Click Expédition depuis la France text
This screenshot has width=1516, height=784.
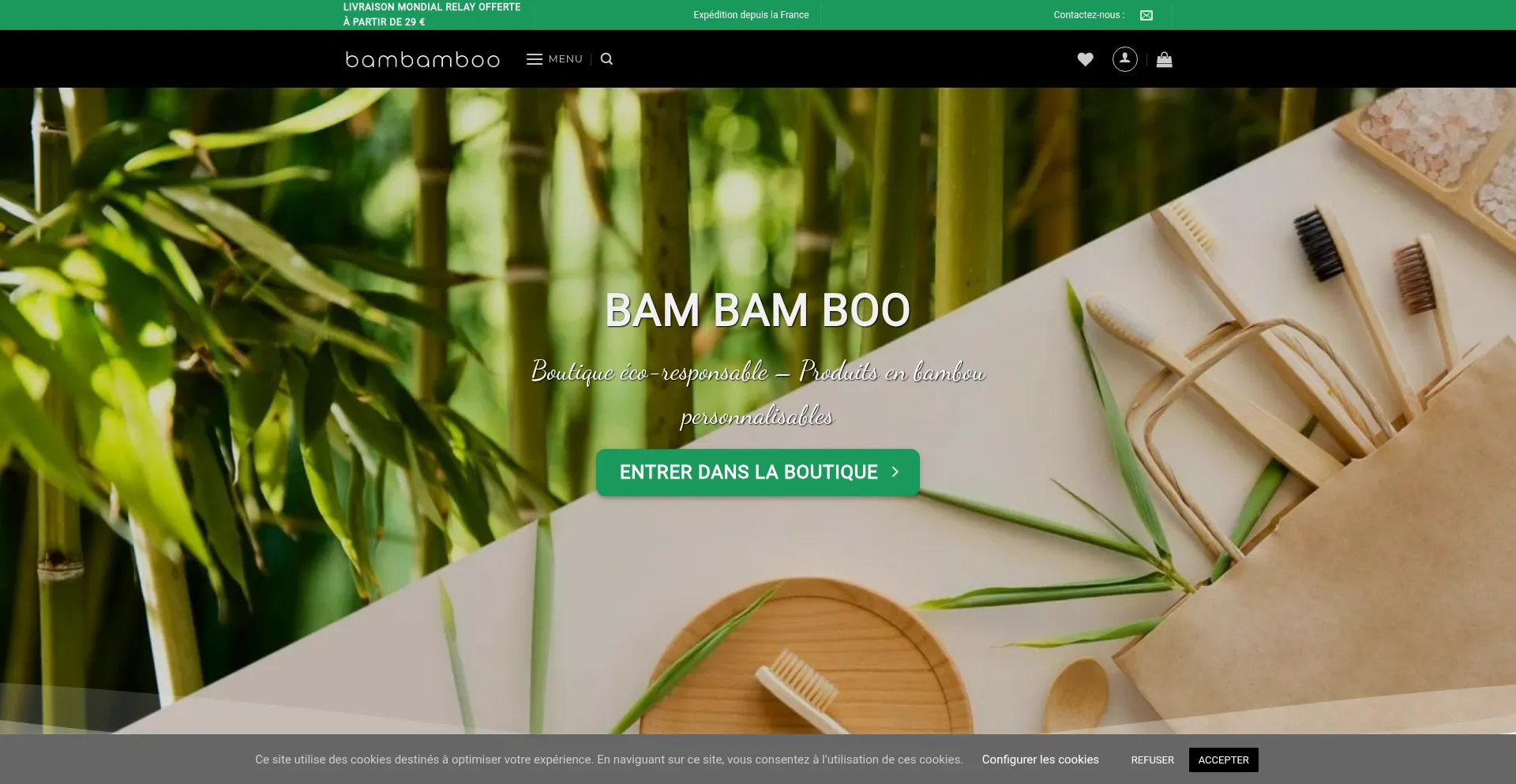pyautogui.click(x=751, y=15)
